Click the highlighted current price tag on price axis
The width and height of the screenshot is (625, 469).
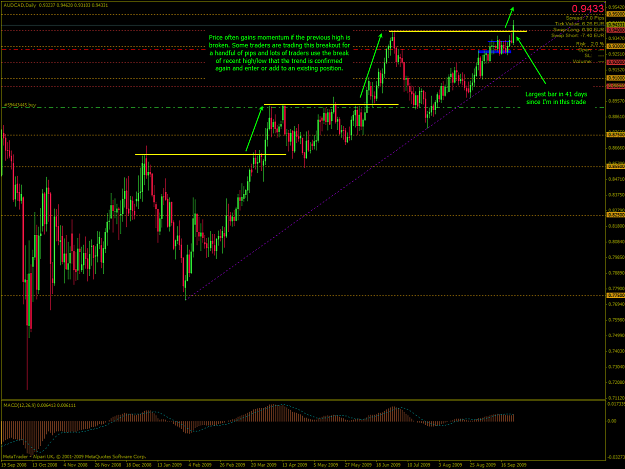tap(615, 25)
